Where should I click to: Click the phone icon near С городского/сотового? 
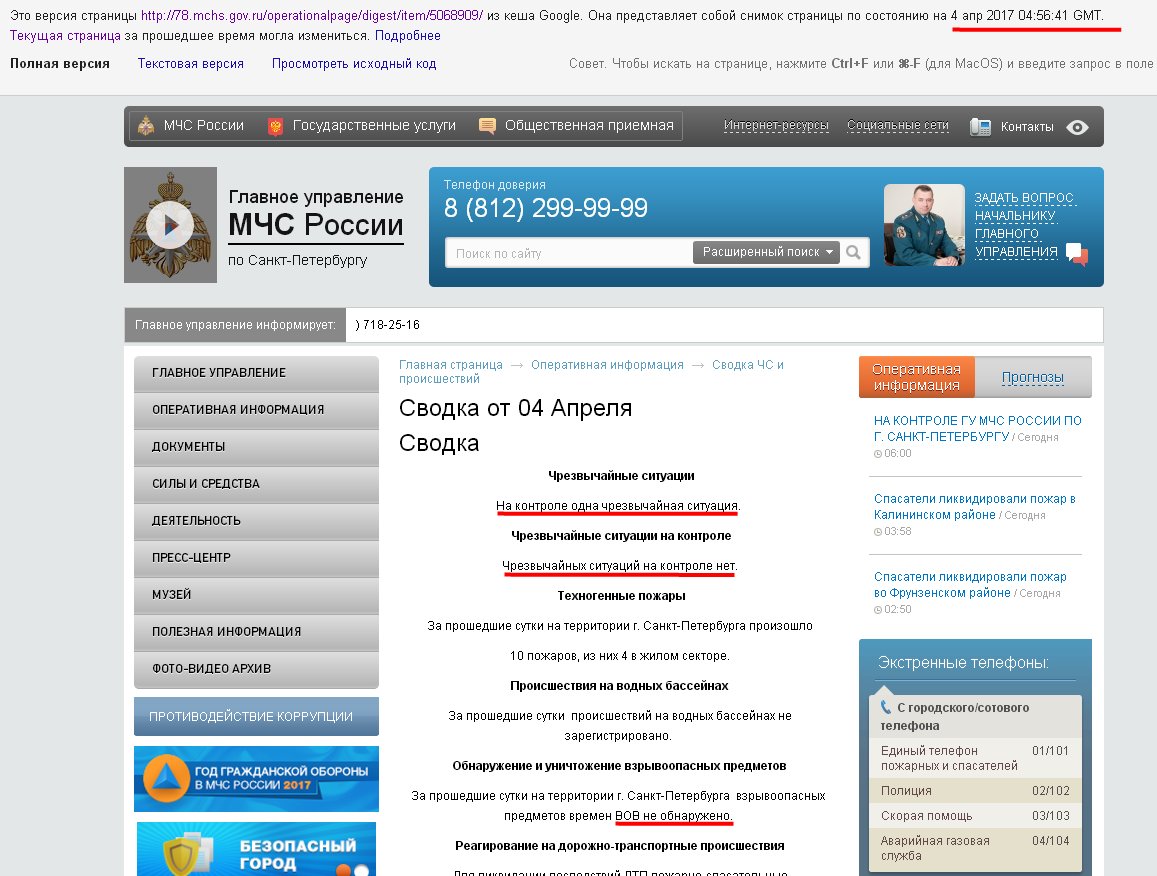point(886,707)
